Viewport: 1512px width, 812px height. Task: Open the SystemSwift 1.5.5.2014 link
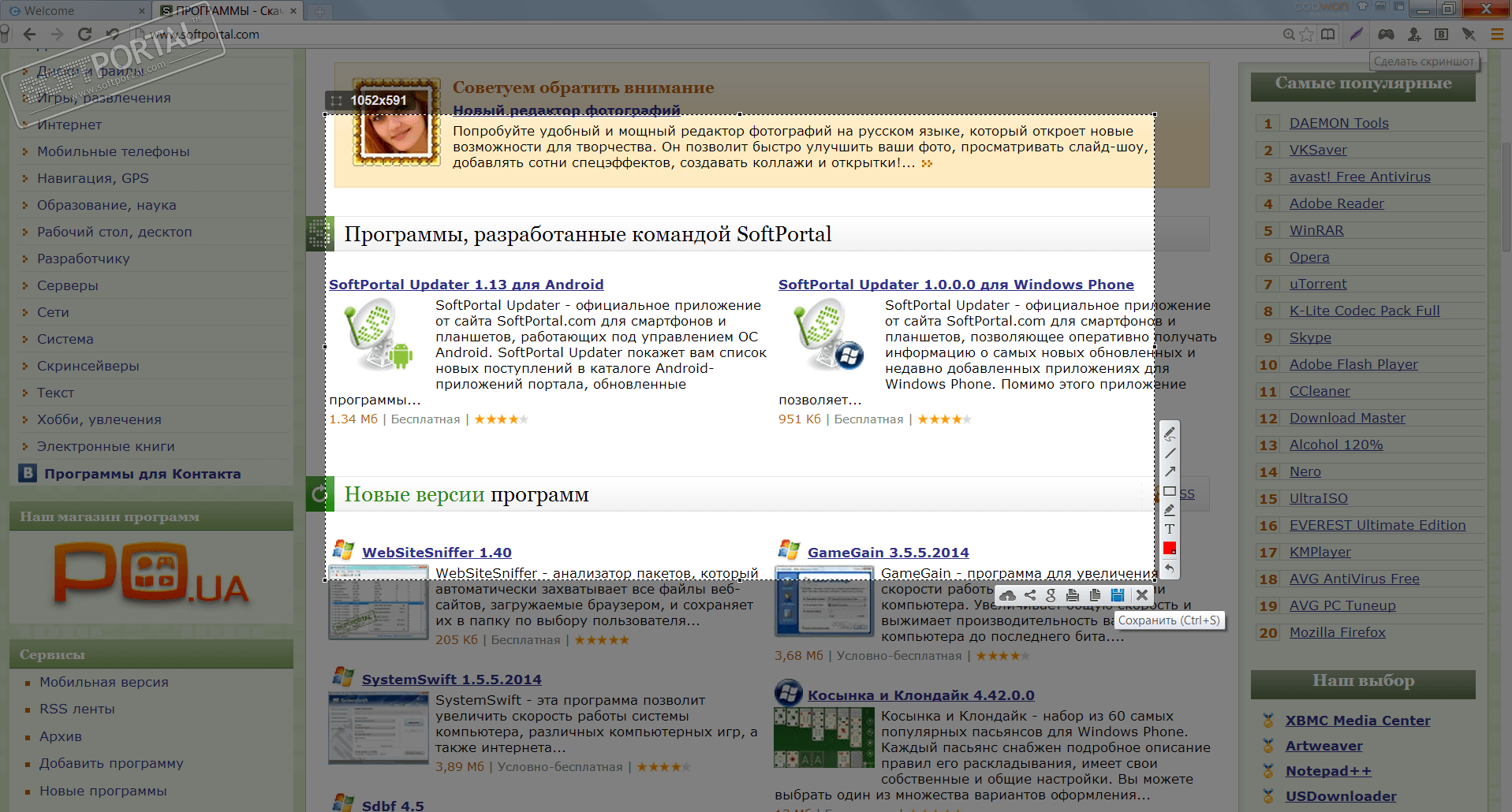(x=452, y=680)
